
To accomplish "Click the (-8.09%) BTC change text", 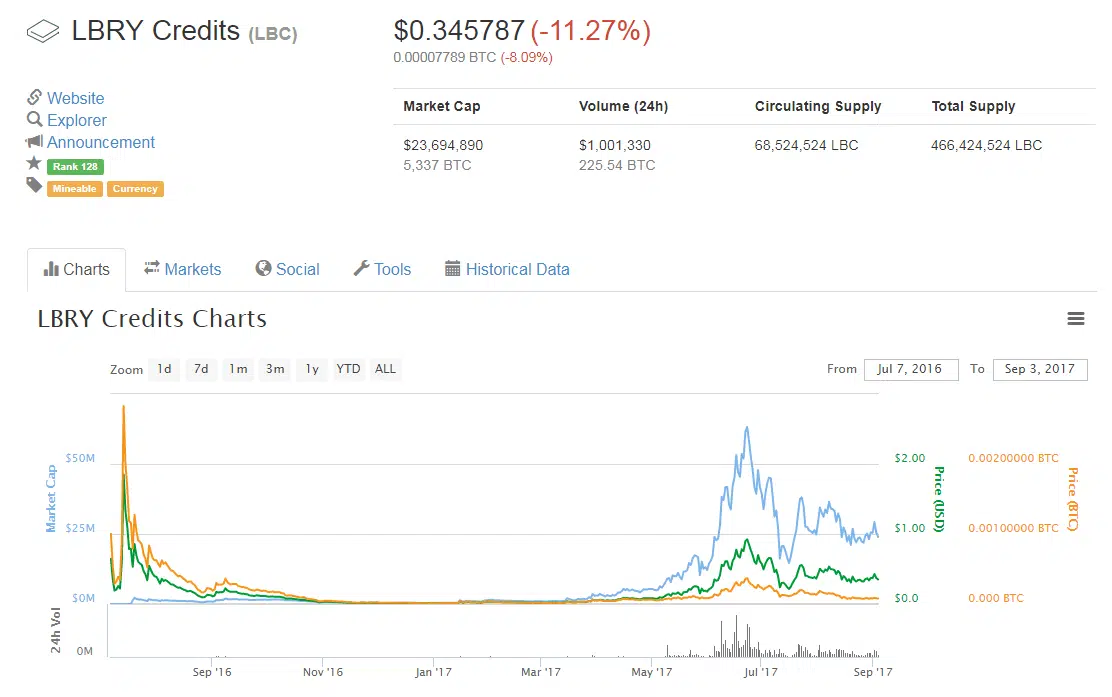I will 526,57.
